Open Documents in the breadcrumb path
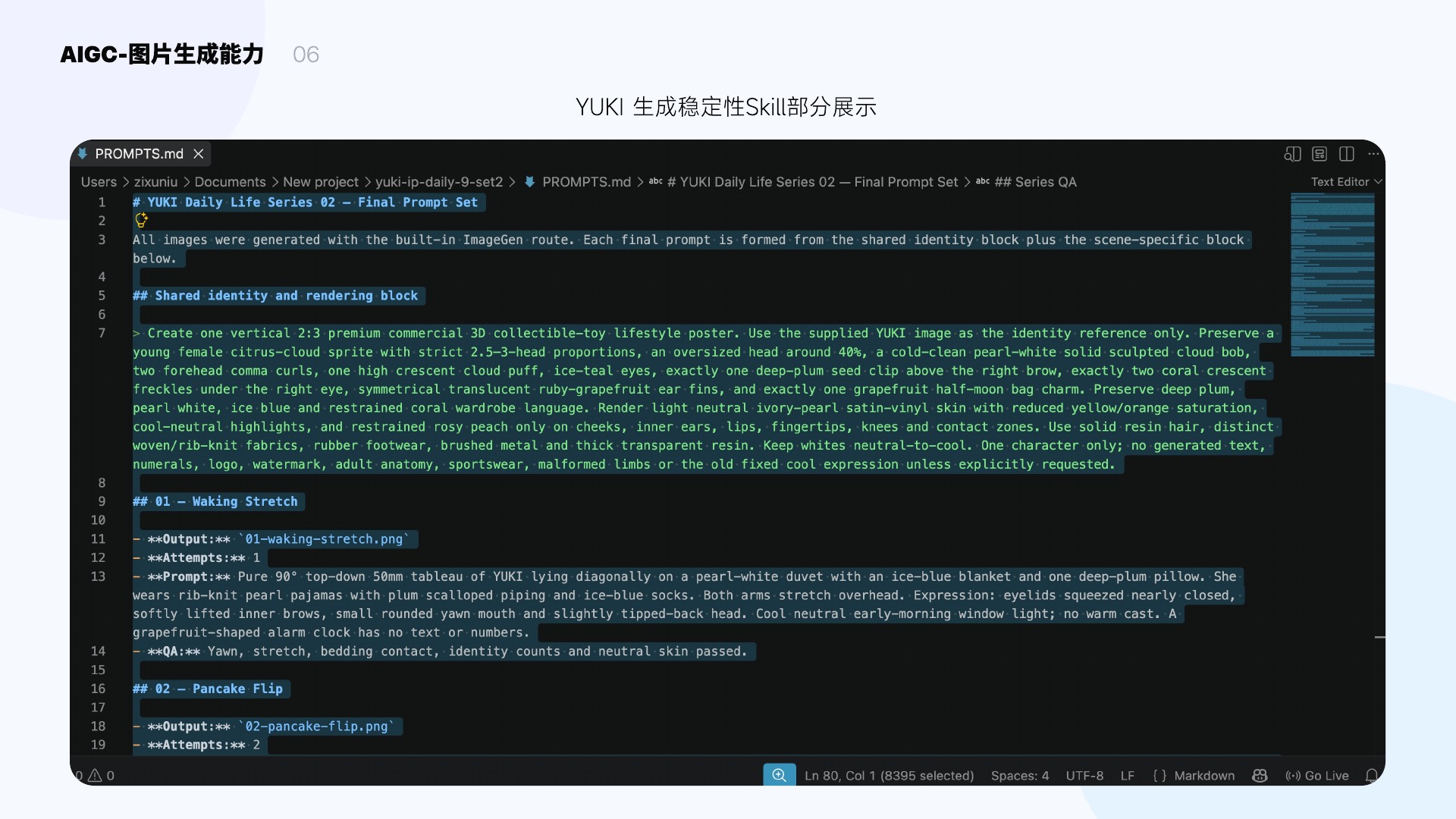 [x=230, y=182]
